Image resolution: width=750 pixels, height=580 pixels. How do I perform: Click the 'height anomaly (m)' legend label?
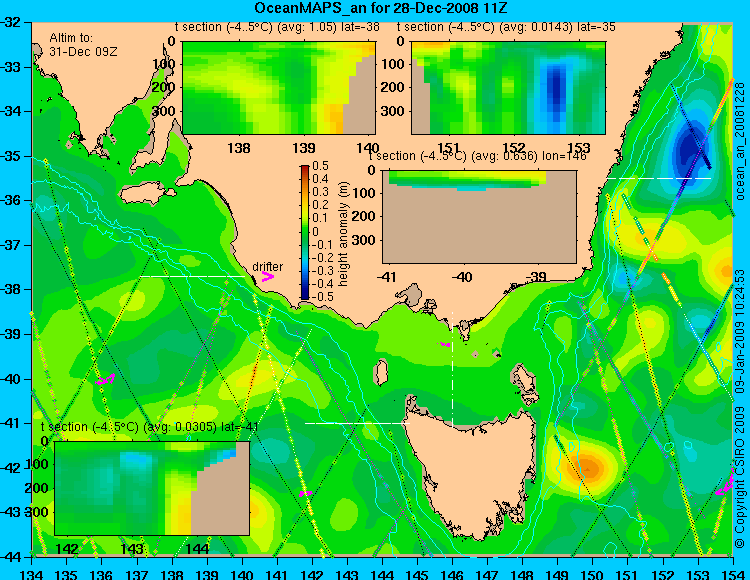[343, 234]
